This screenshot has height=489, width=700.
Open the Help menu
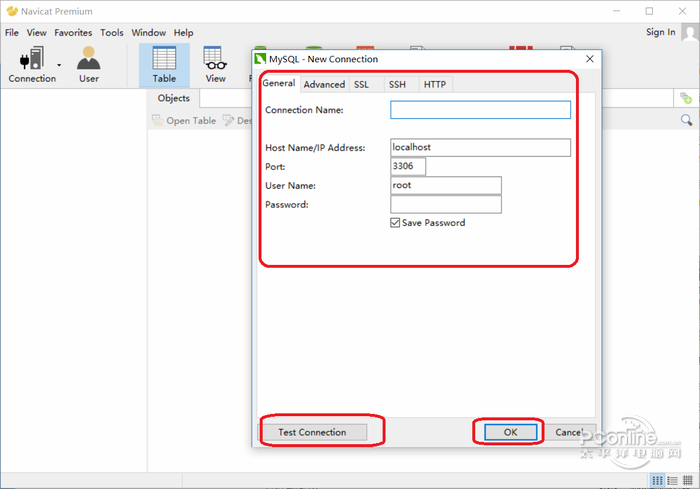pyautogui.click(x=183, y=33)
